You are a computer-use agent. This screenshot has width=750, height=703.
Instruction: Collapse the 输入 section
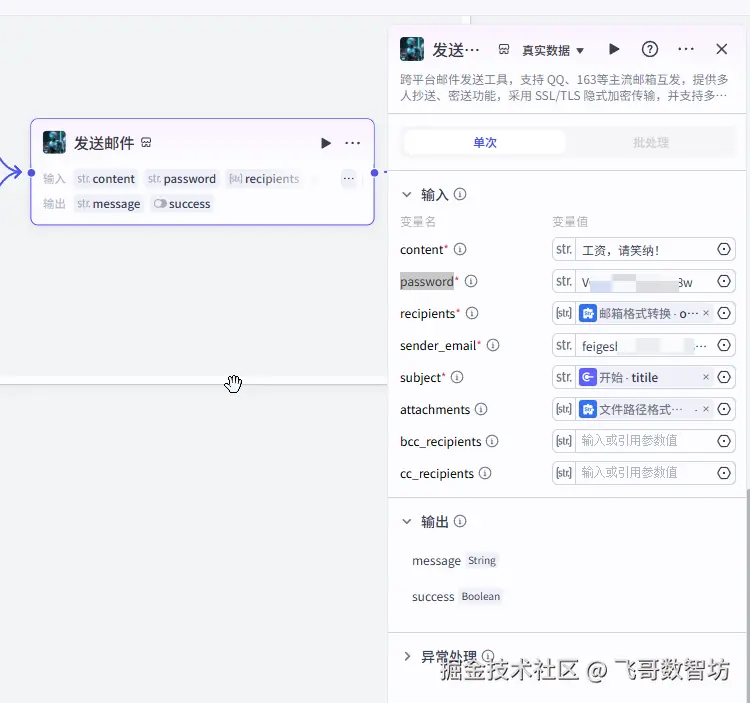pyautogui.click(x=407, y=195)
